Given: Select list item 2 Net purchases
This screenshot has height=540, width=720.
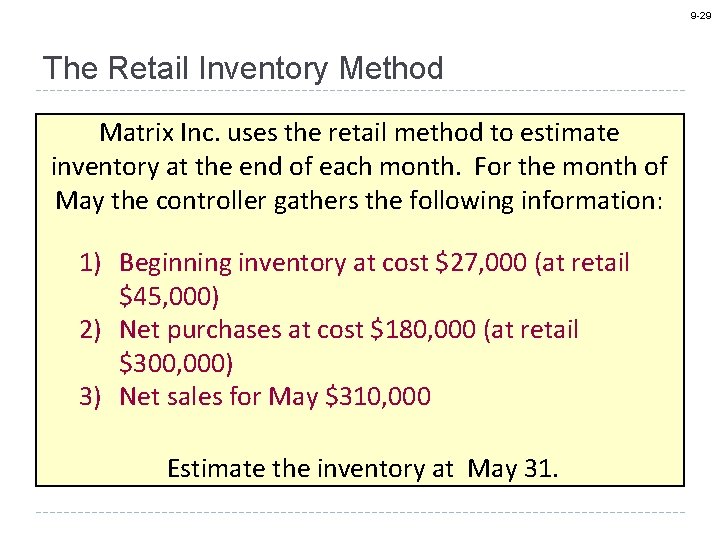Looking at the screenshot, I should click(x=329, y=346).
